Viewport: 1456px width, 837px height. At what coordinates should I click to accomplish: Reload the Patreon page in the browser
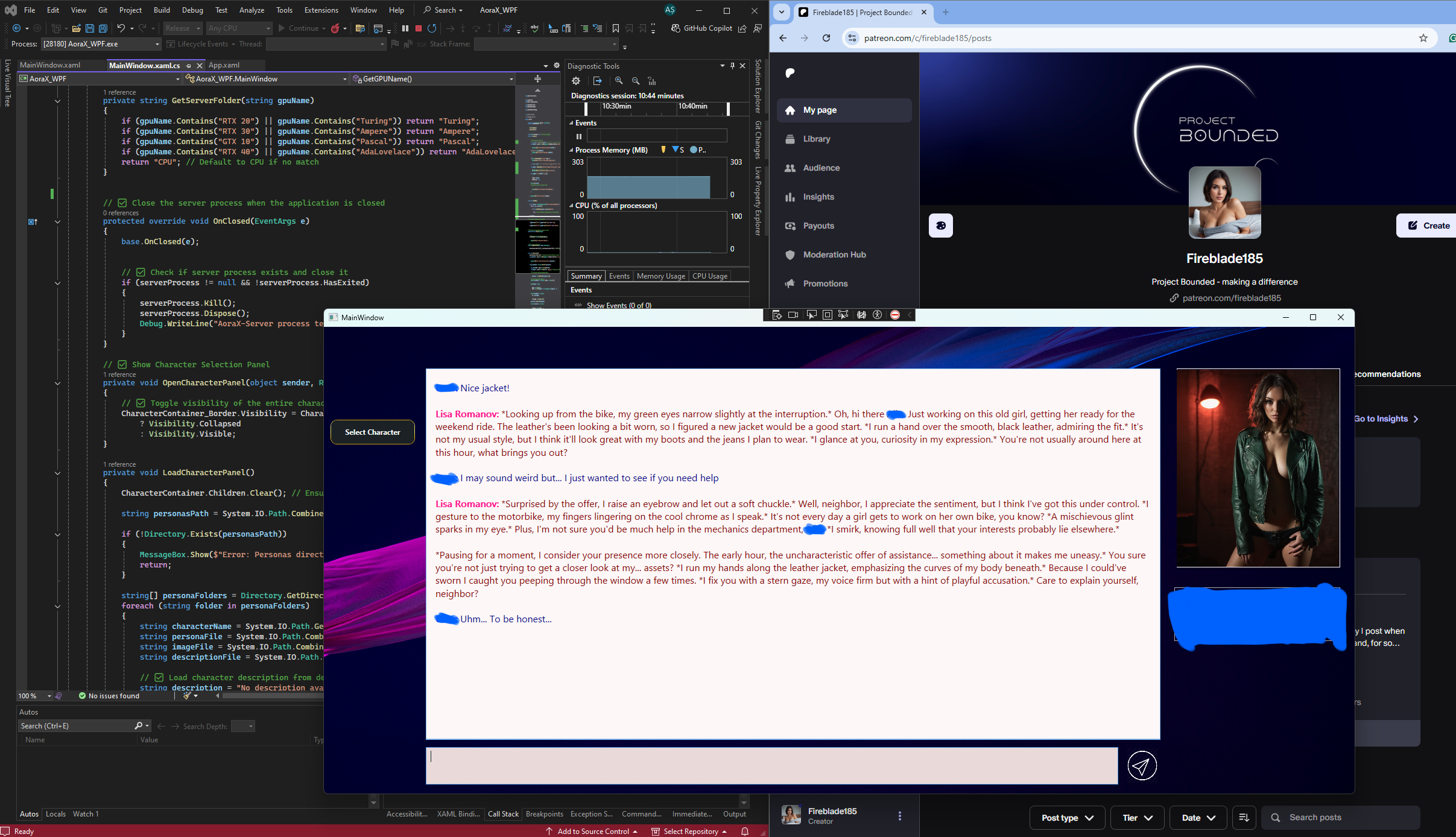tap(826, 38)
